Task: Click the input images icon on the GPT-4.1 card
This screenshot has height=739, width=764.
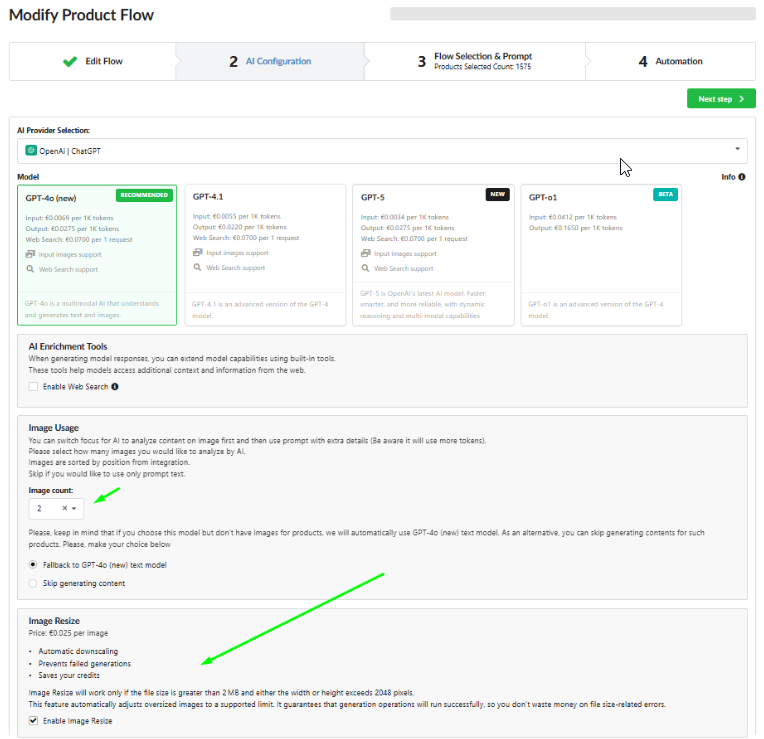Action: pyautogui.click(x=197, y=252)
